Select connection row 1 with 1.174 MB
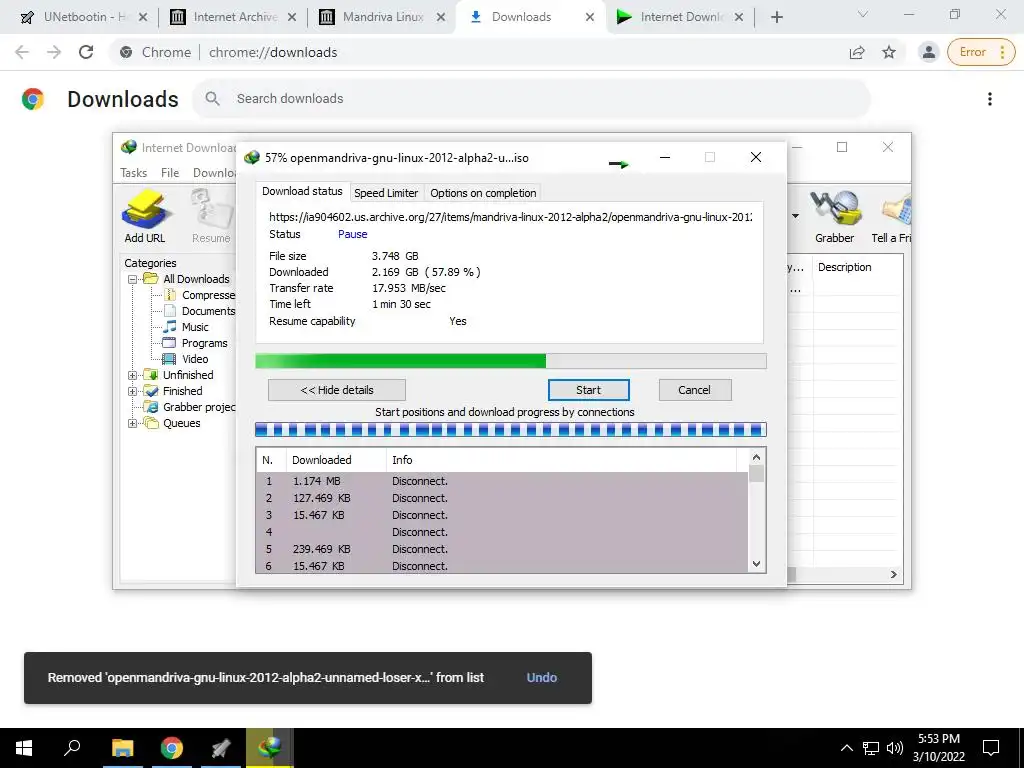 [502, 481]
